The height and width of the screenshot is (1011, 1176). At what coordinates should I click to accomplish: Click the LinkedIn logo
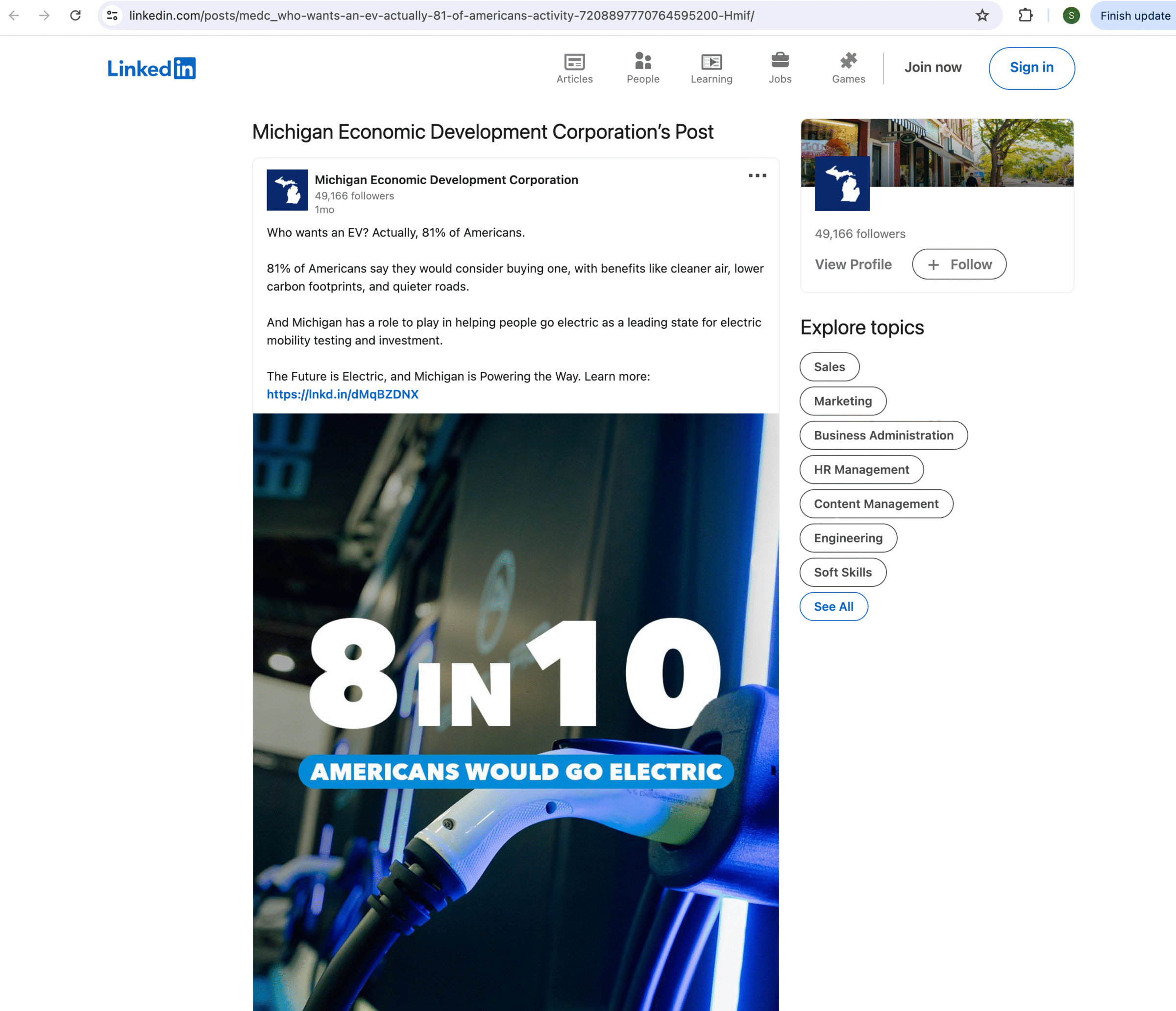click(x=151, y=68)
